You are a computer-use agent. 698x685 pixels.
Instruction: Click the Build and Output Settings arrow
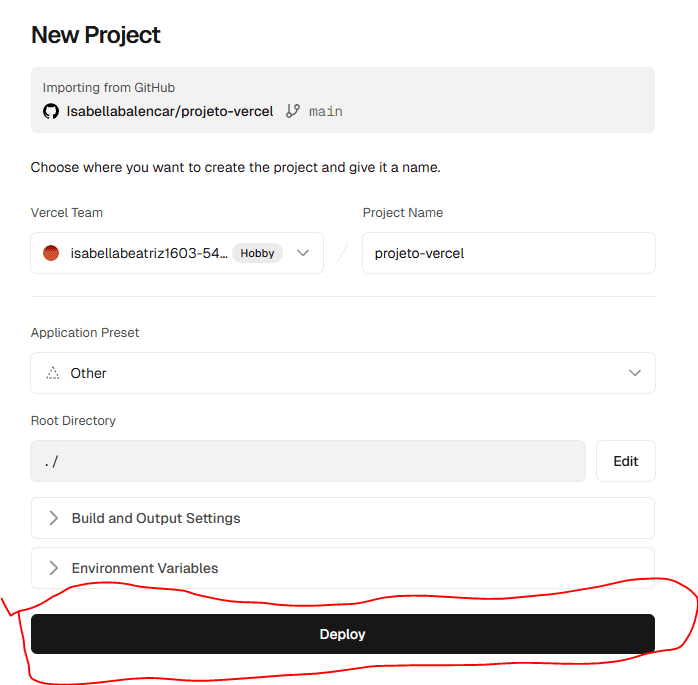[54, 518]
